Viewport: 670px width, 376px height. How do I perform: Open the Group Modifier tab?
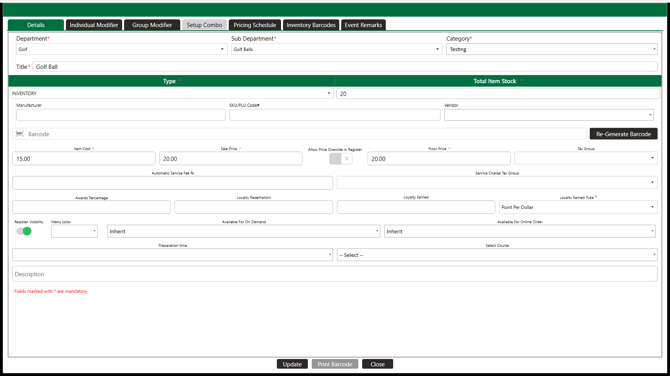[152, 25]
